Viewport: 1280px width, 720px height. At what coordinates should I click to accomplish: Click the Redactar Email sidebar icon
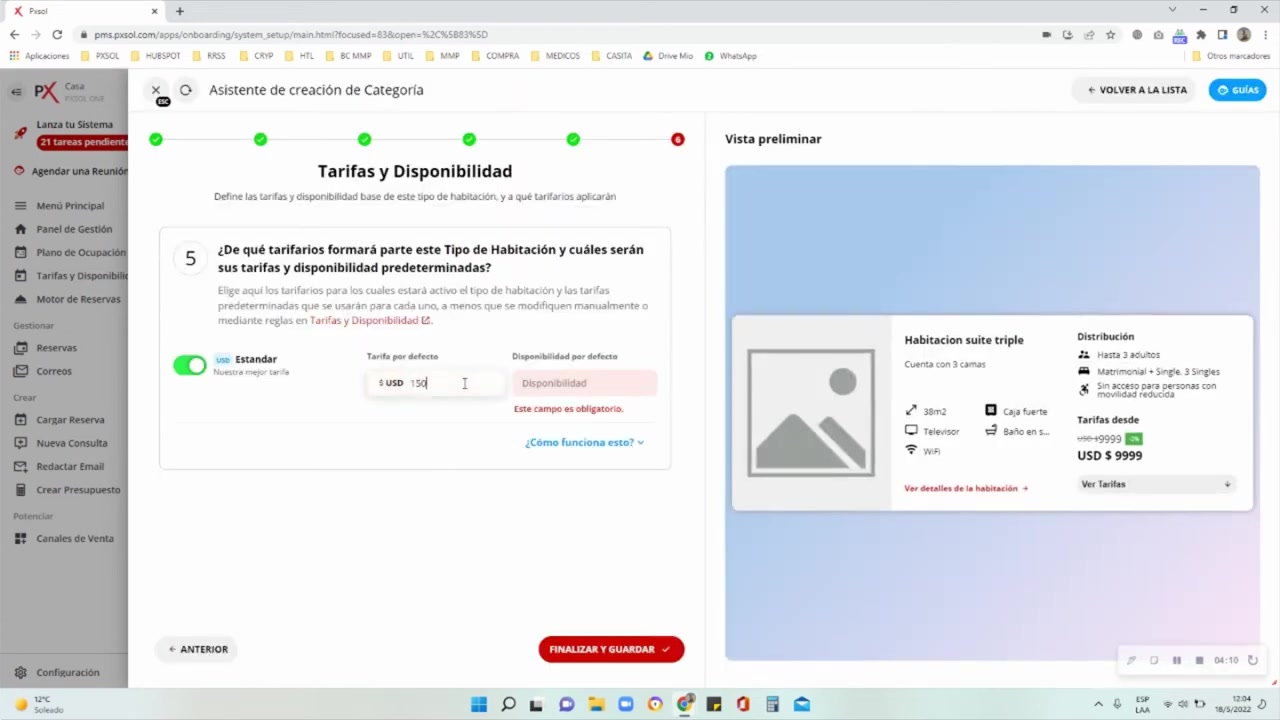(20, 466)
